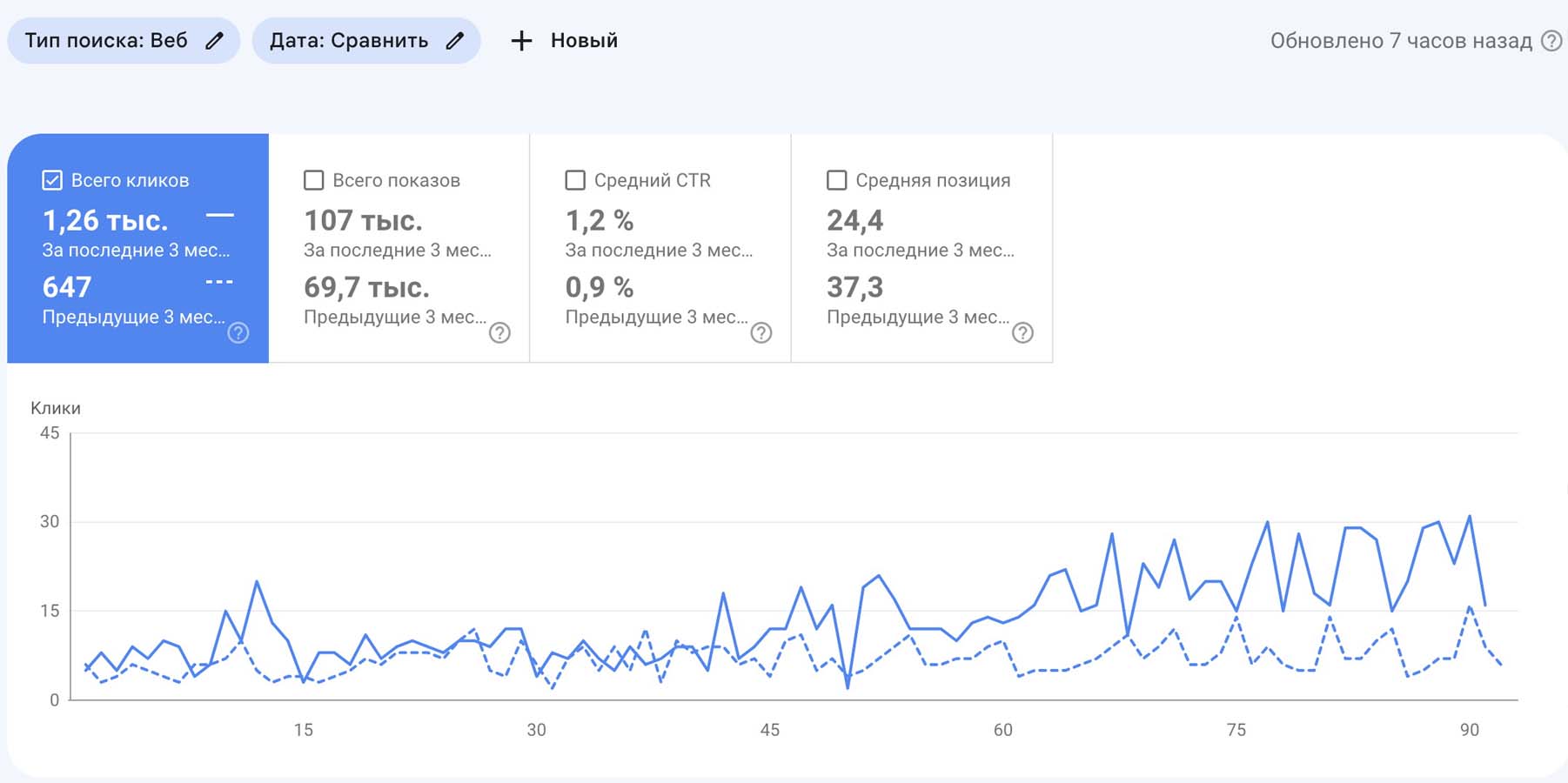The height and width of the screenshot is (783, 1568).
Task: Uncheck the Всего кликов checkbox
Action: point(52,180)
